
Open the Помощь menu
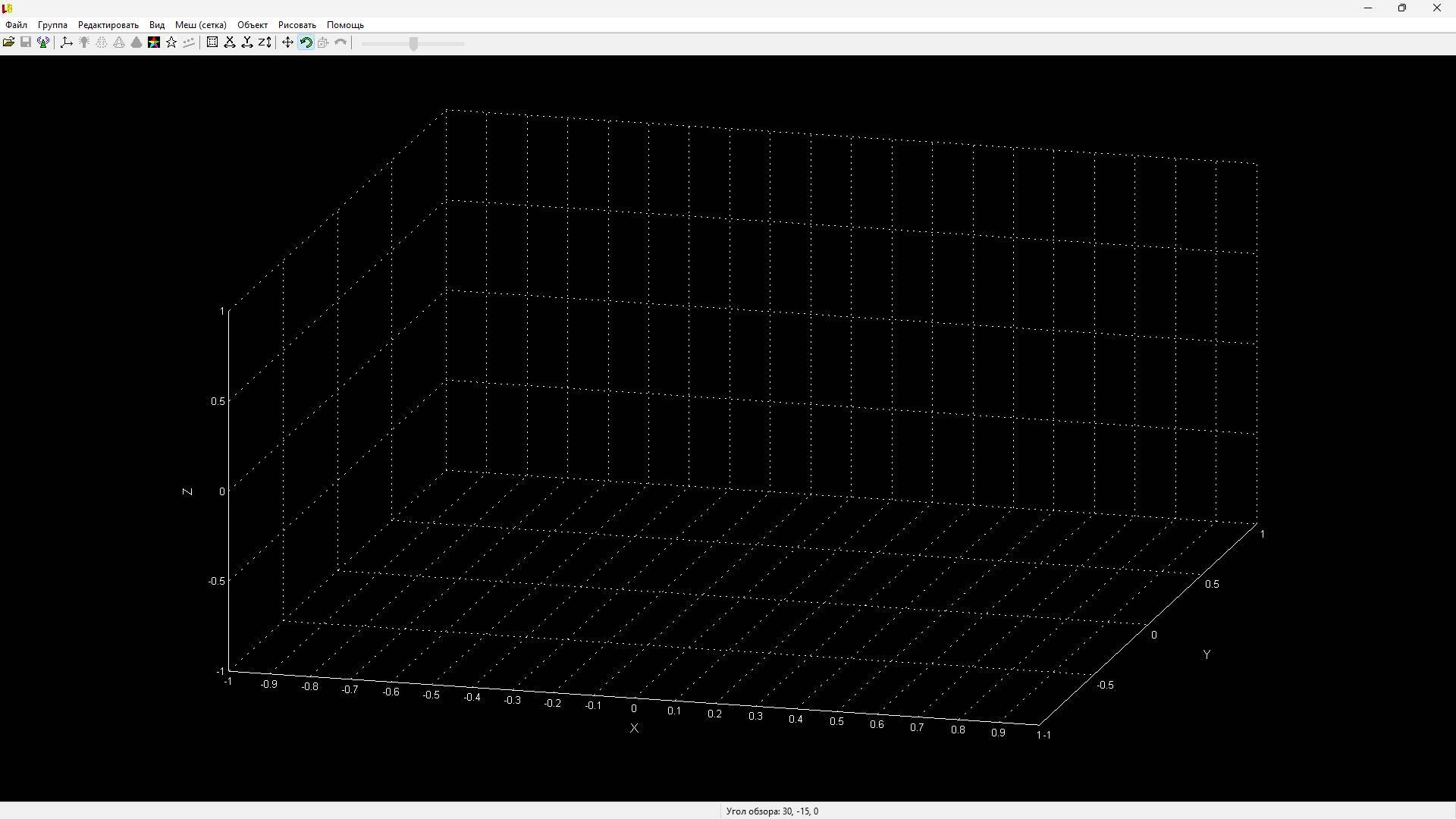345,25
